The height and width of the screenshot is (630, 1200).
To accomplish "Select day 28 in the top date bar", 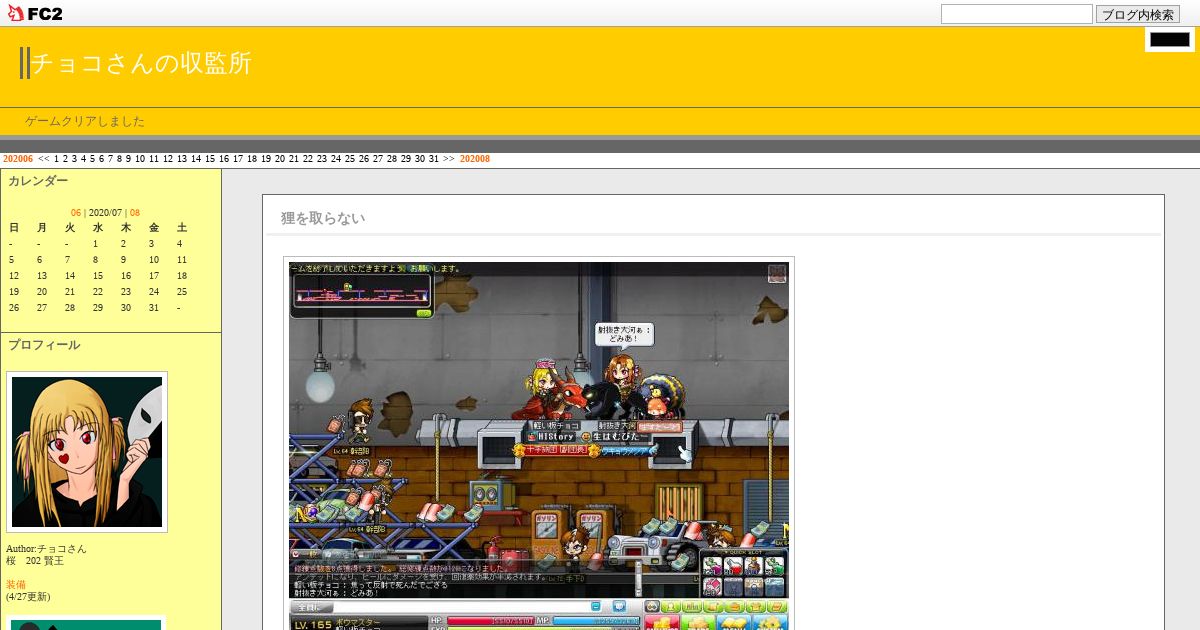I will coord(392,159).
